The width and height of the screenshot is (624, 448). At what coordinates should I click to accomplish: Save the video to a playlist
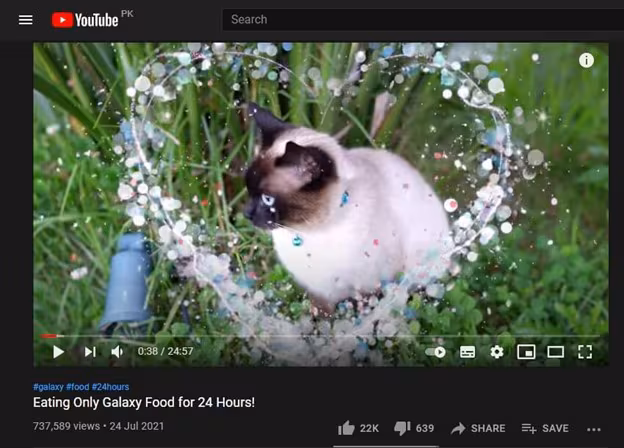[545, 428]
